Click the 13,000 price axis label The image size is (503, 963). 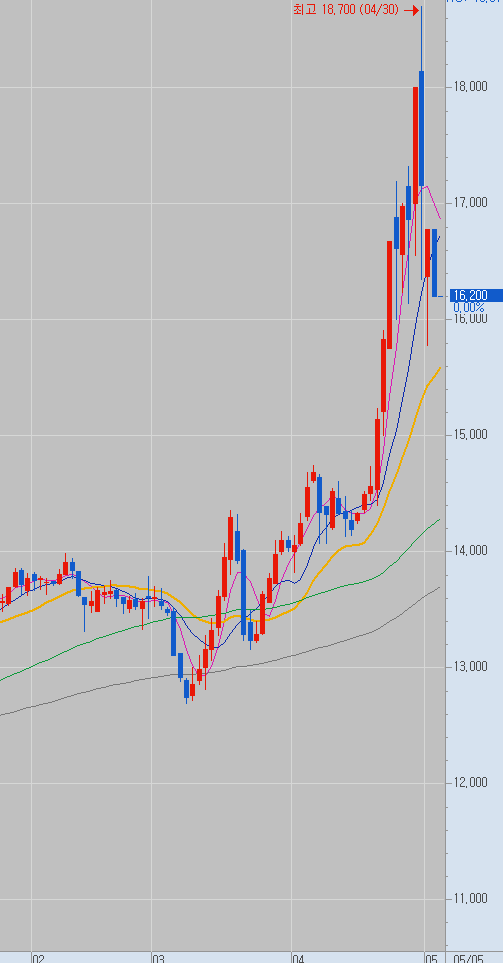470,667
